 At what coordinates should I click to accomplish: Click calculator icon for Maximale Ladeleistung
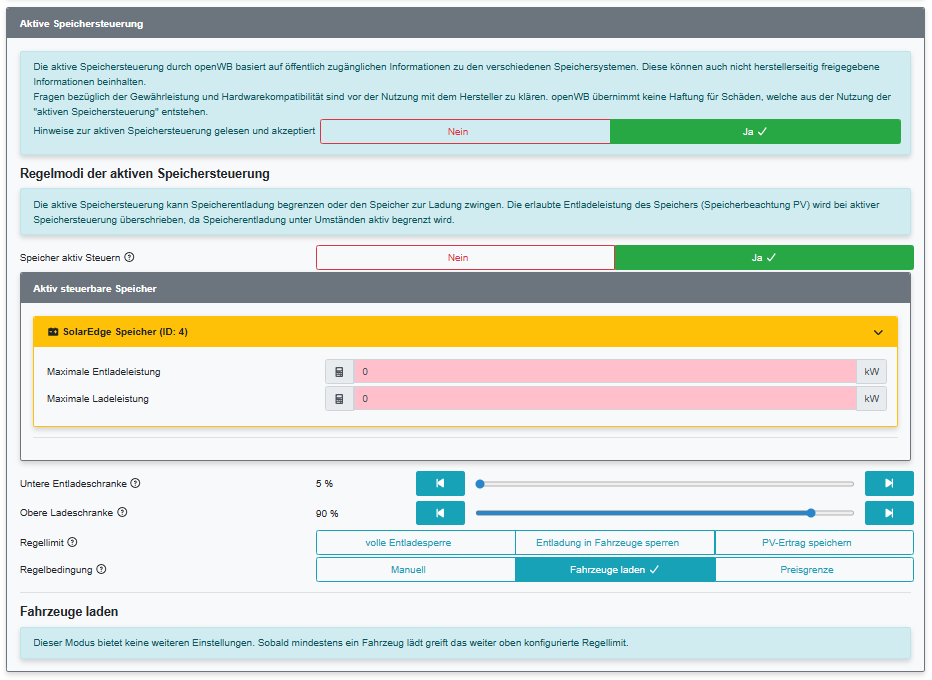coord(339,399)
